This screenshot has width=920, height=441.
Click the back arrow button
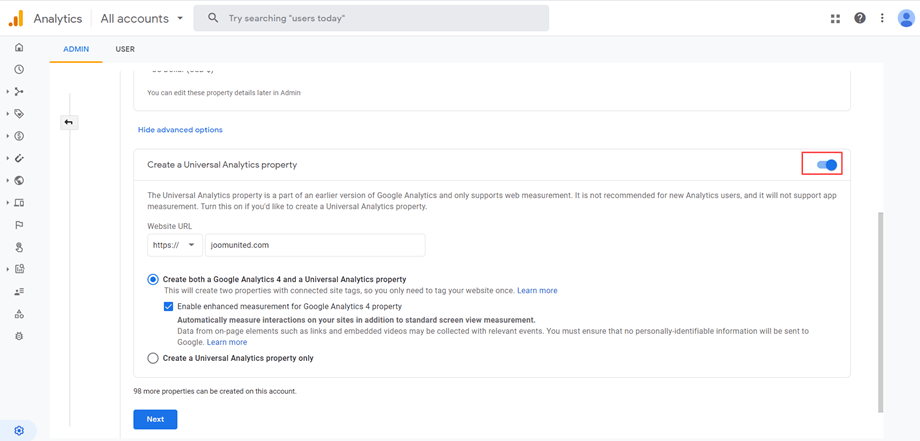[69, 123]
